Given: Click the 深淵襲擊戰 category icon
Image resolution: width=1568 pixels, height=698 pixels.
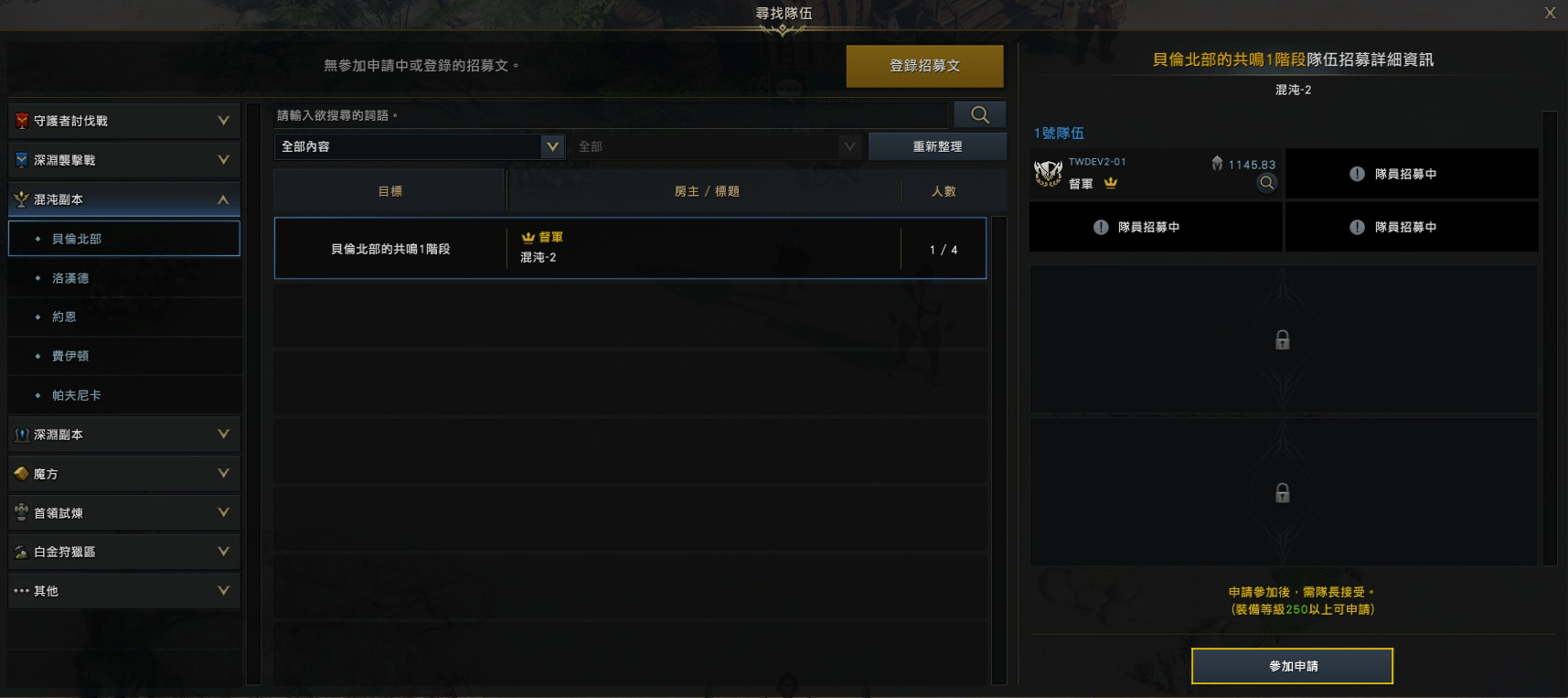Looking at the screenshot, I should [x=22, y=160].
